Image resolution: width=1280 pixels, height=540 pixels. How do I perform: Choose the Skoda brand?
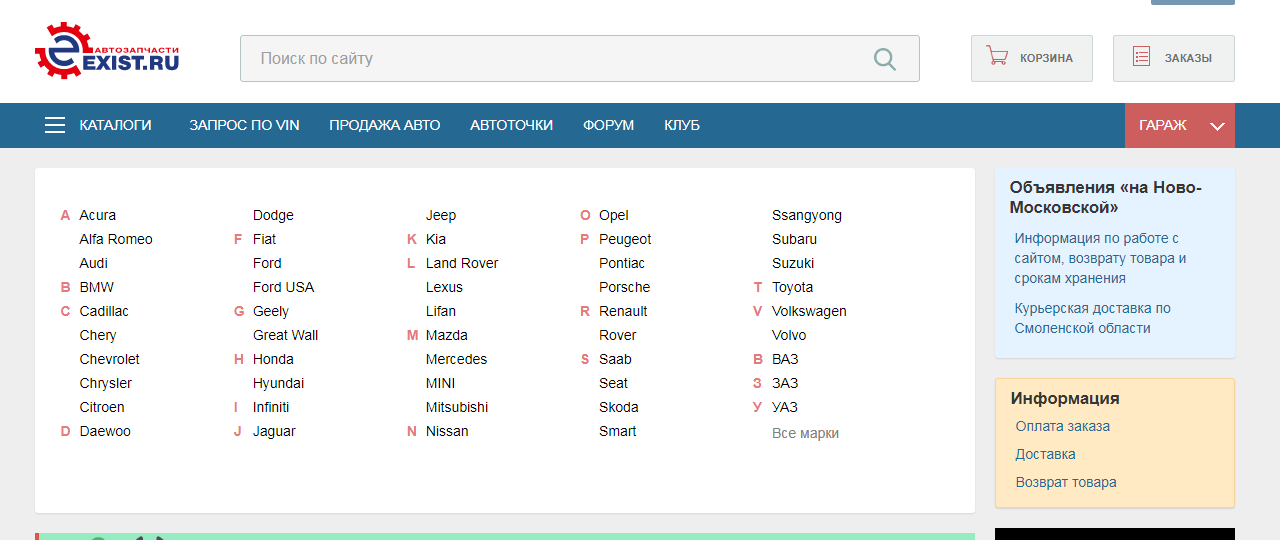[x=619, y=407]
